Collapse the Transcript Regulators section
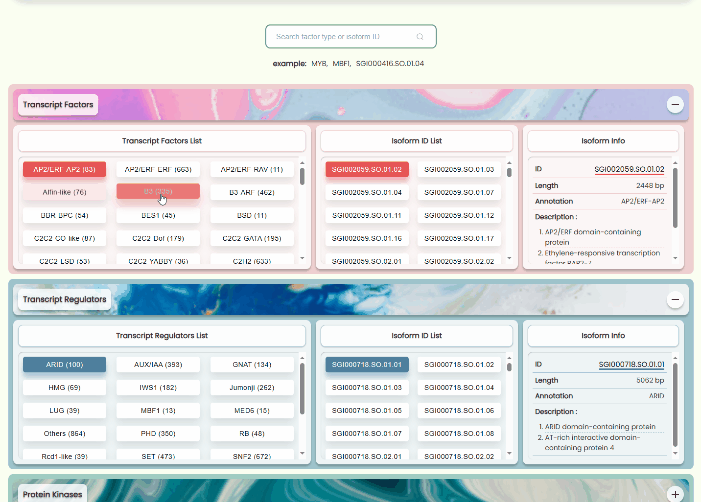The width and height of the screenshot is (701, 502). click(x=675, y=300)
